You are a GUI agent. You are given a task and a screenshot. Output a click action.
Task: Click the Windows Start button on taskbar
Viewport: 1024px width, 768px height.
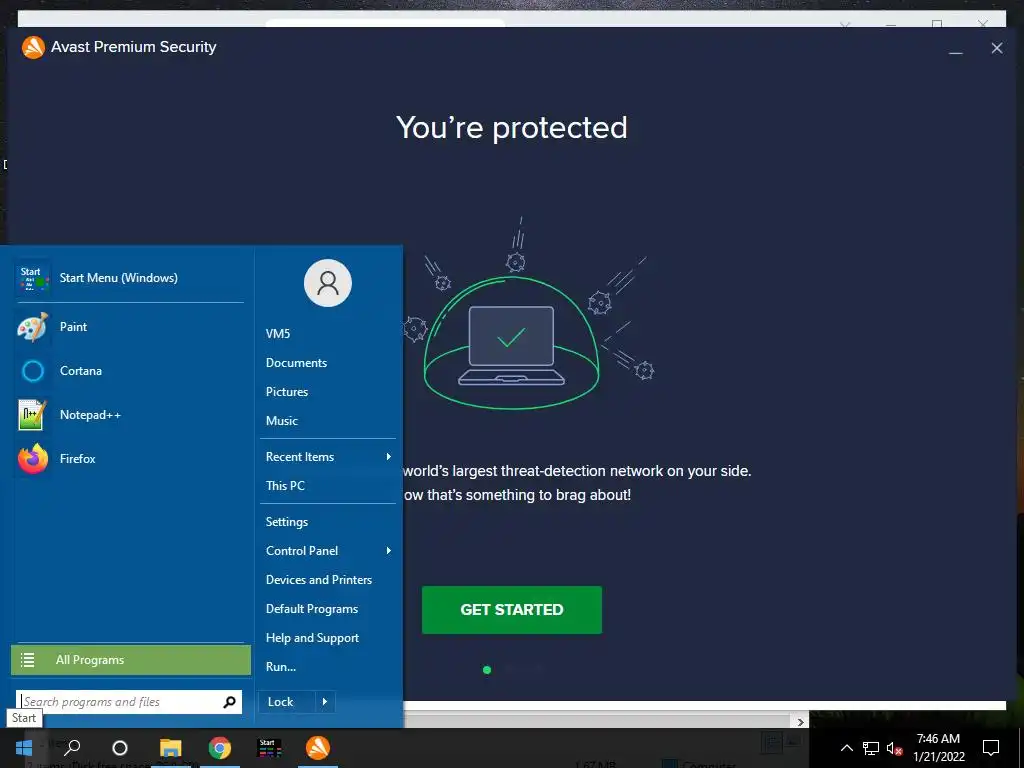[24, 748]
